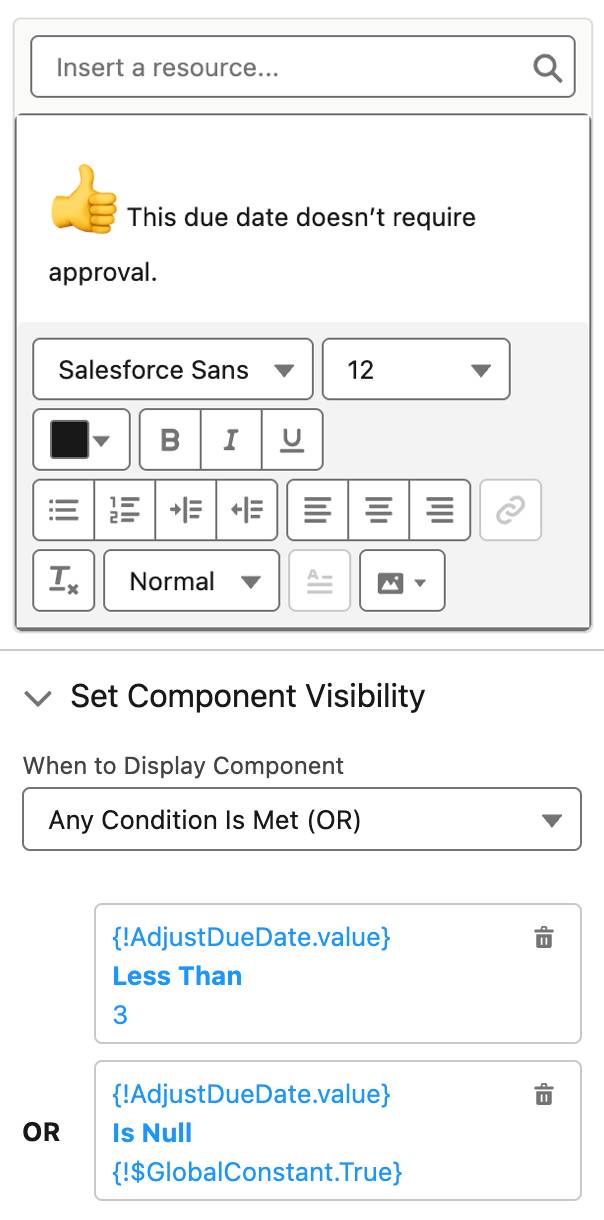Image resolution: width=604 pixels, height=1220 pixels.
Task: Clear text formatting with Remove Format tool
Action: 63,581
